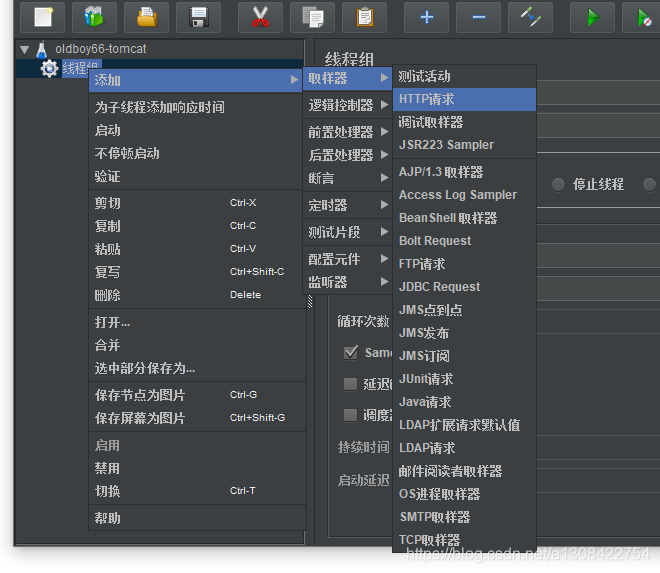Expand the 添加 submenu arrow
This screenshot has height=573, width=660.
click(x=294, y=80)
